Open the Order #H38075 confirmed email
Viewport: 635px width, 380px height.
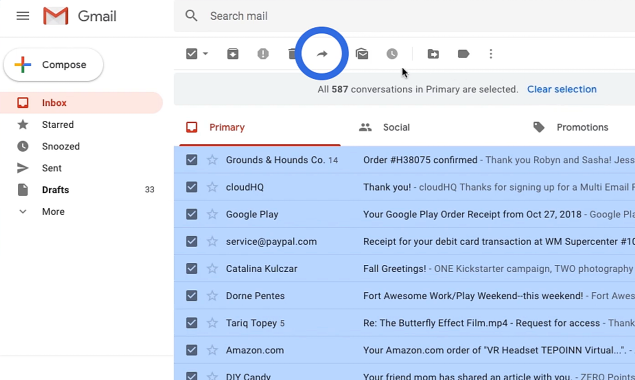(x=405, y=160)
